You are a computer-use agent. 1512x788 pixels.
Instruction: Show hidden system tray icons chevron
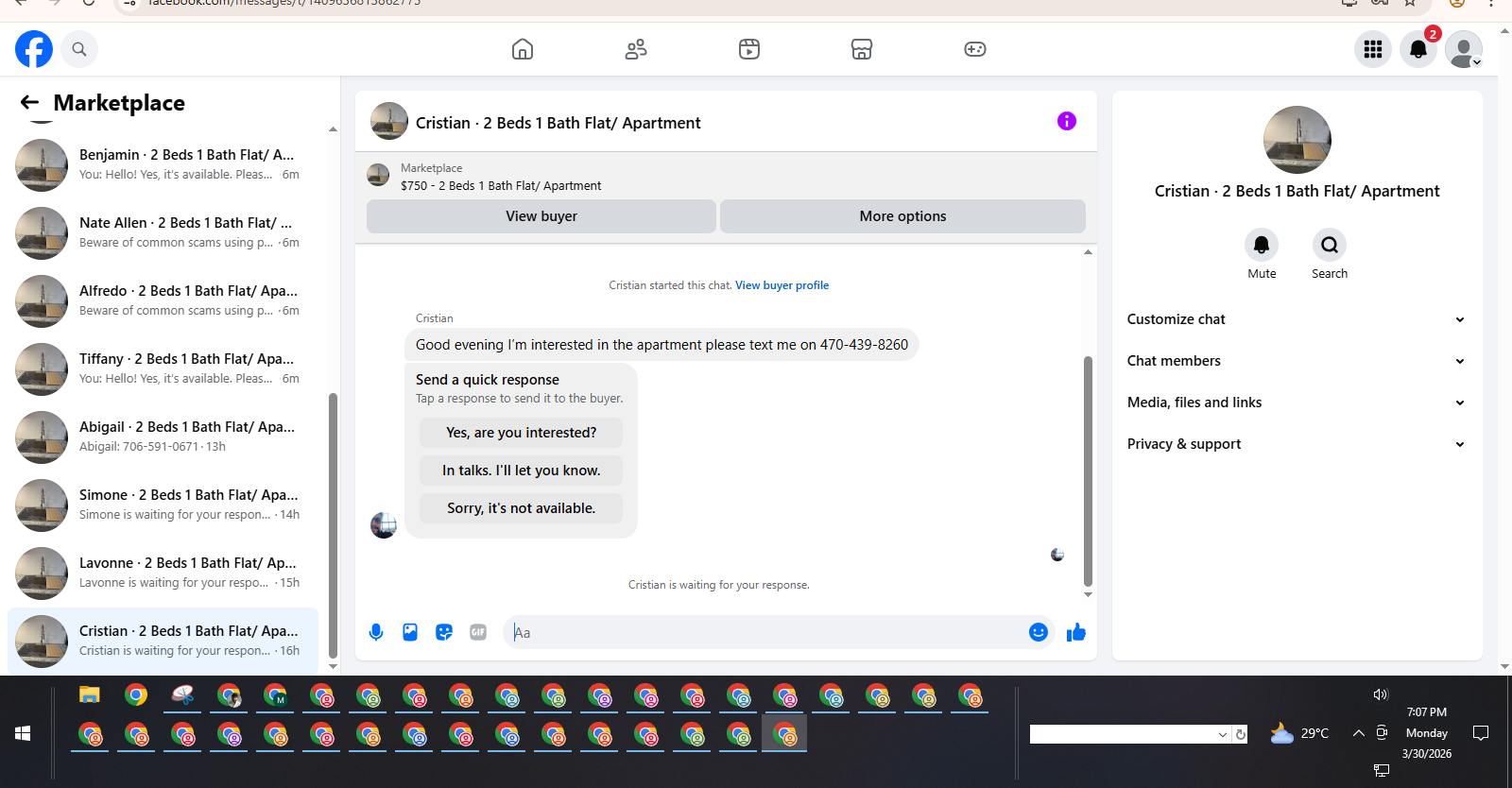[x=1358, y=733]
